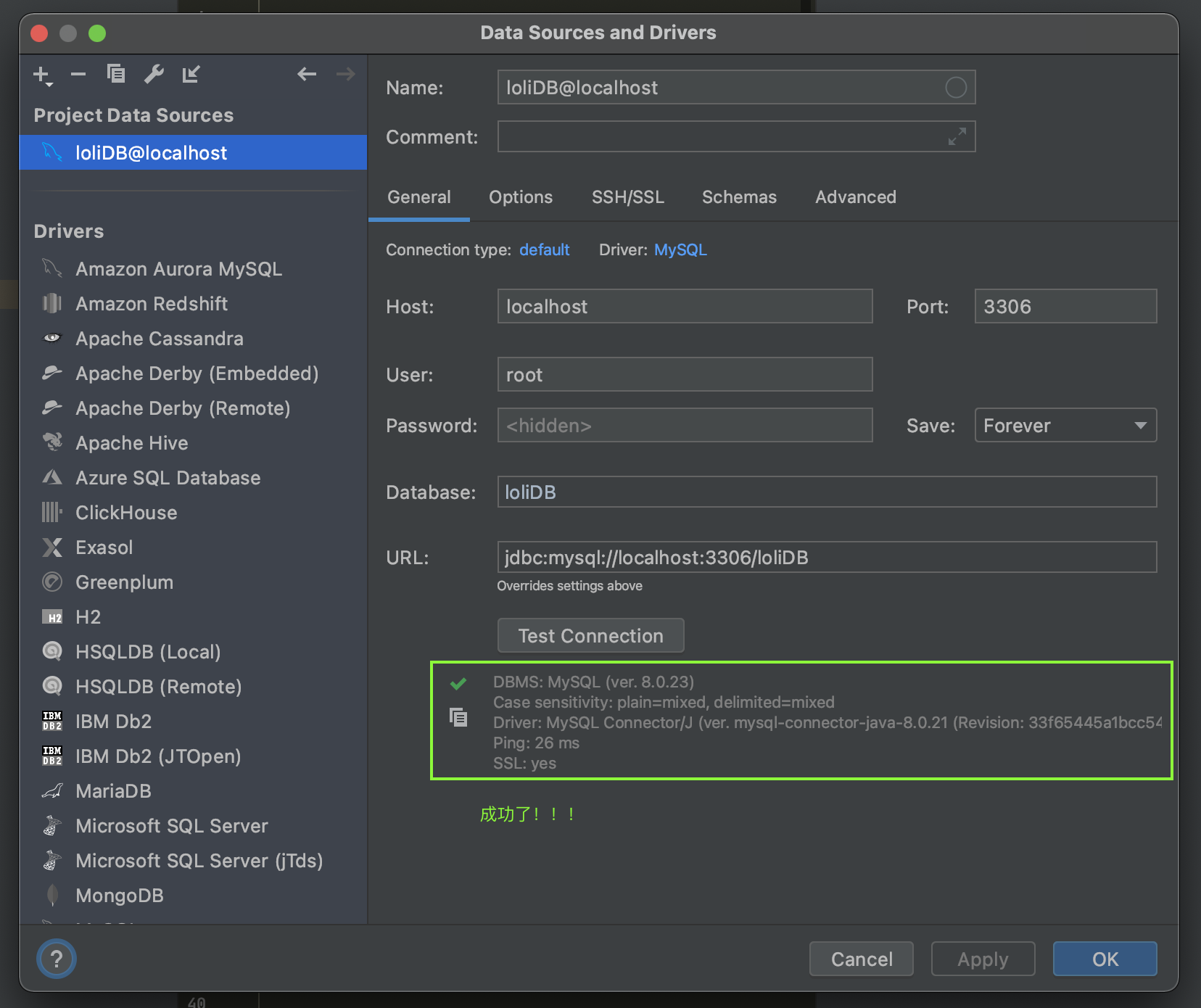Select HSQLDB (Local) driver

point(193,652)
